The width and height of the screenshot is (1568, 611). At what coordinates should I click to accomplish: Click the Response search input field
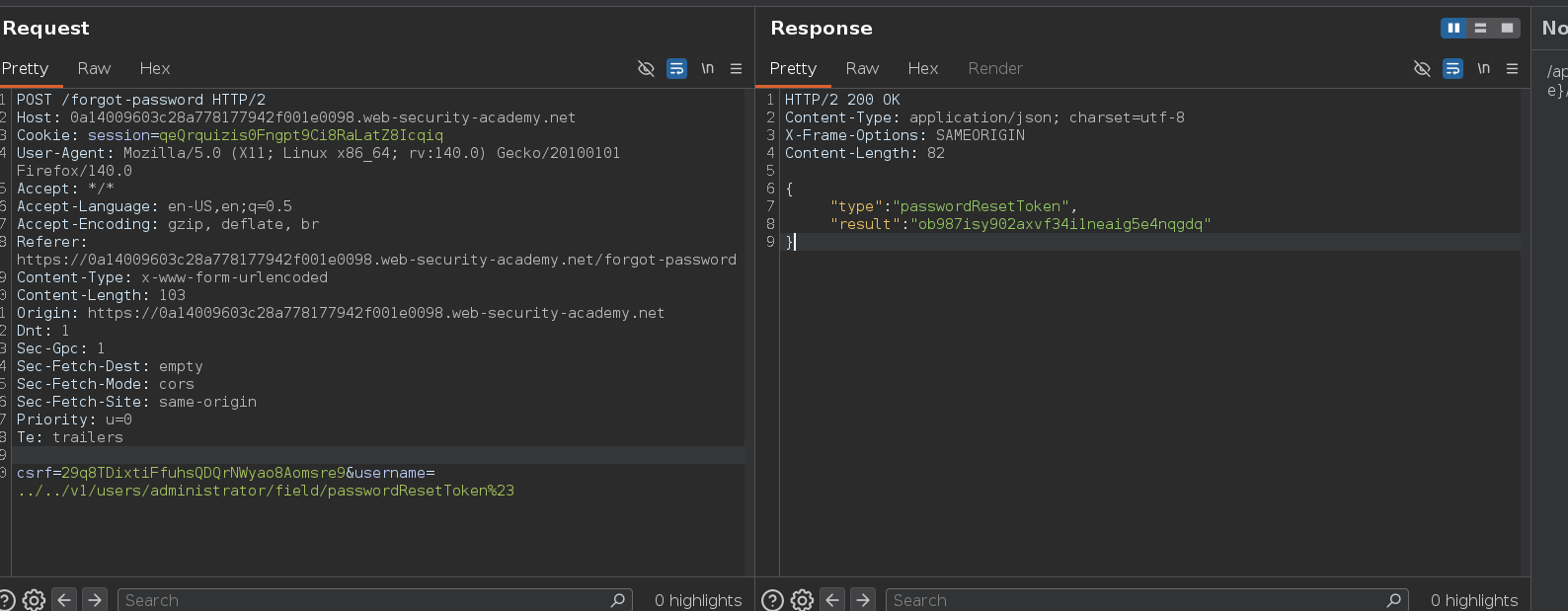(1145, 599)
